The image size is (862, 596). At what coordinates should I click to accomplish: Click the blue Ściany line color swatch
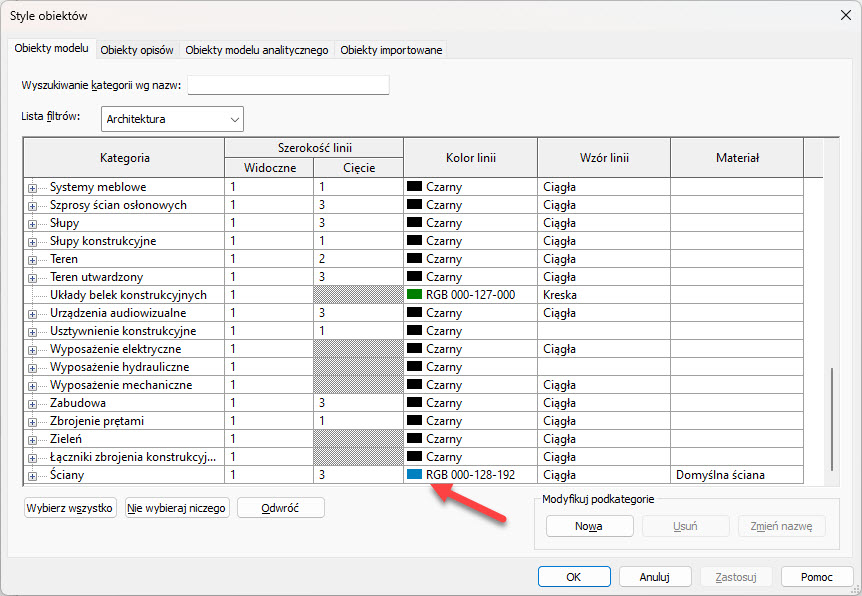pyautogui.click(x=415, y=475)
